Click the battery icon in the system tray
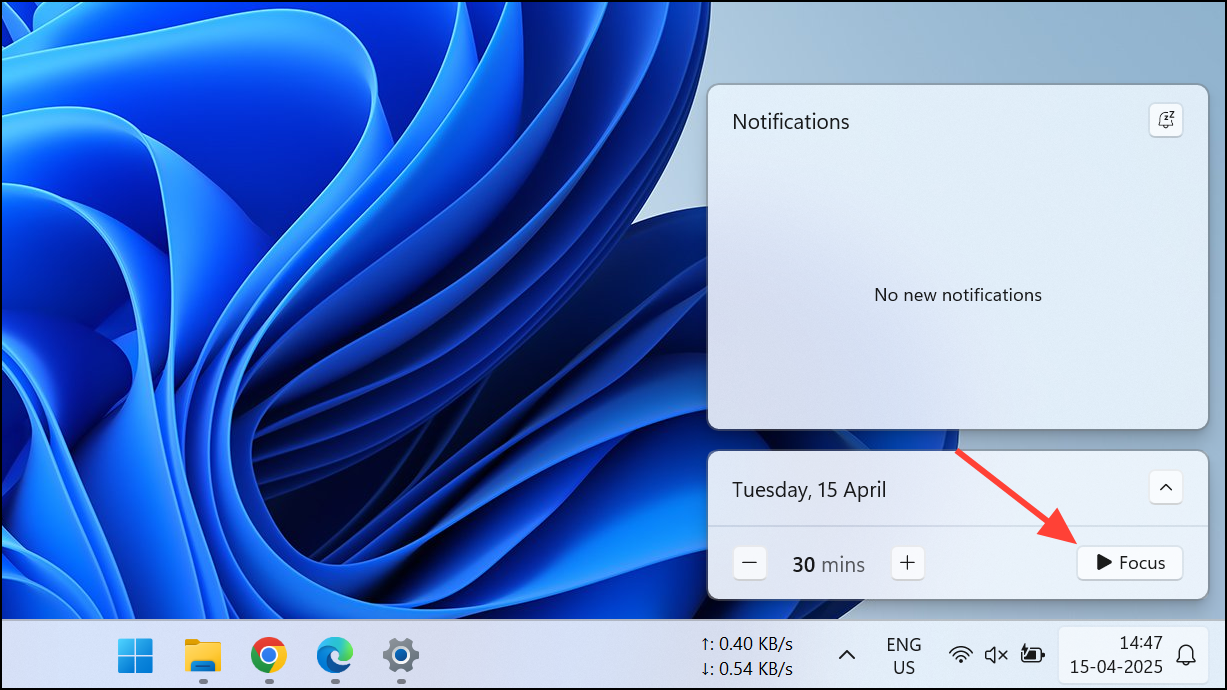 pyautogui.click(x=1032, y=655)
